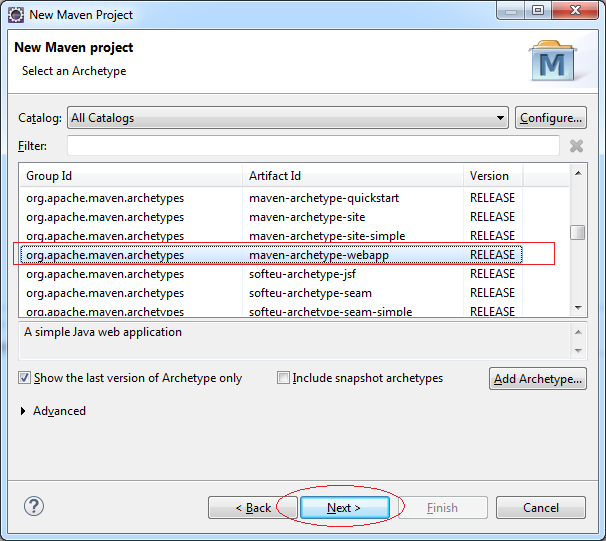Go Back to the previous page
This screenshot has width=606, height=541.
(253, 507)
